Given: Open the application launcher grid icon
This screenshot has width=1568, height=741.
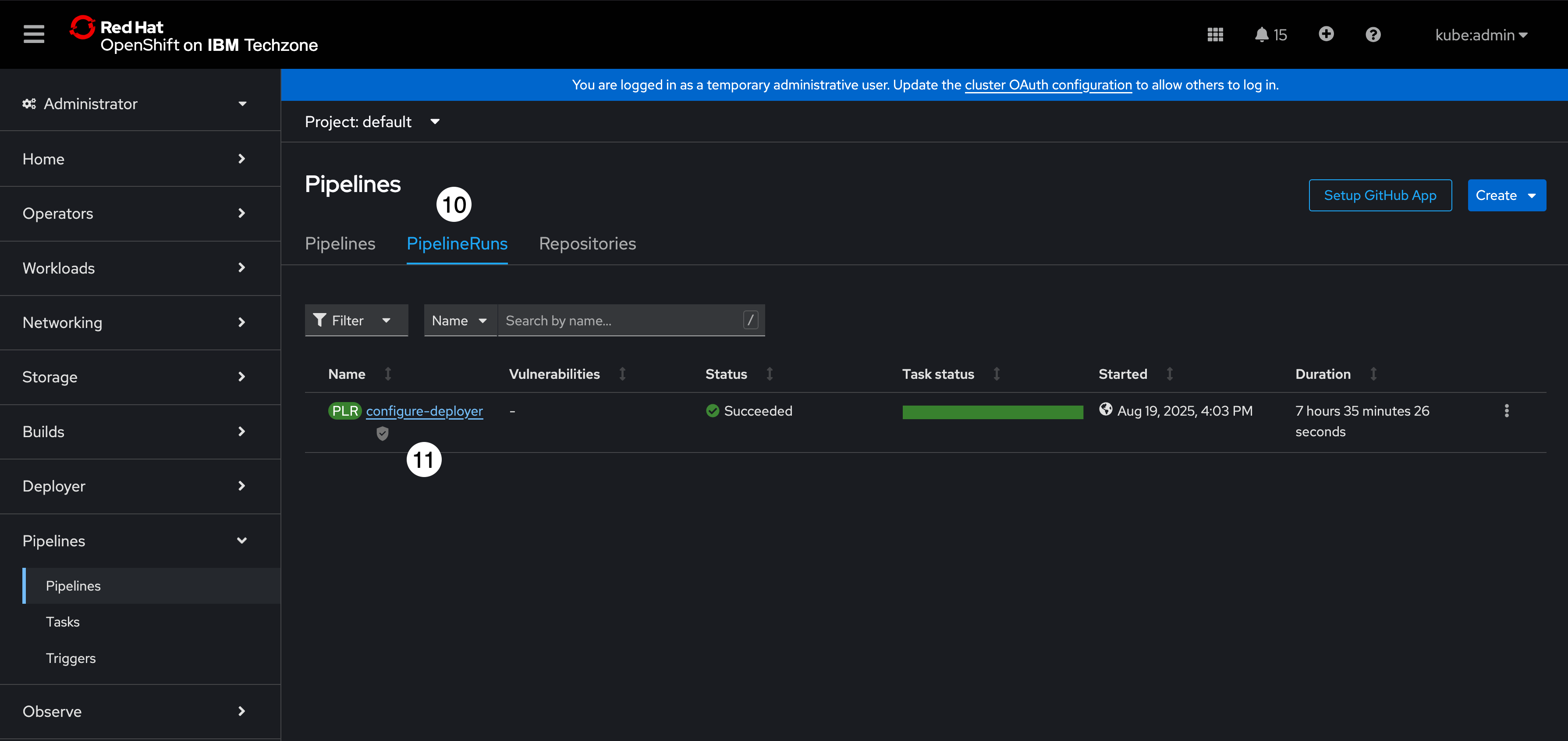Looking at the screenshot, I should 1215,35.
